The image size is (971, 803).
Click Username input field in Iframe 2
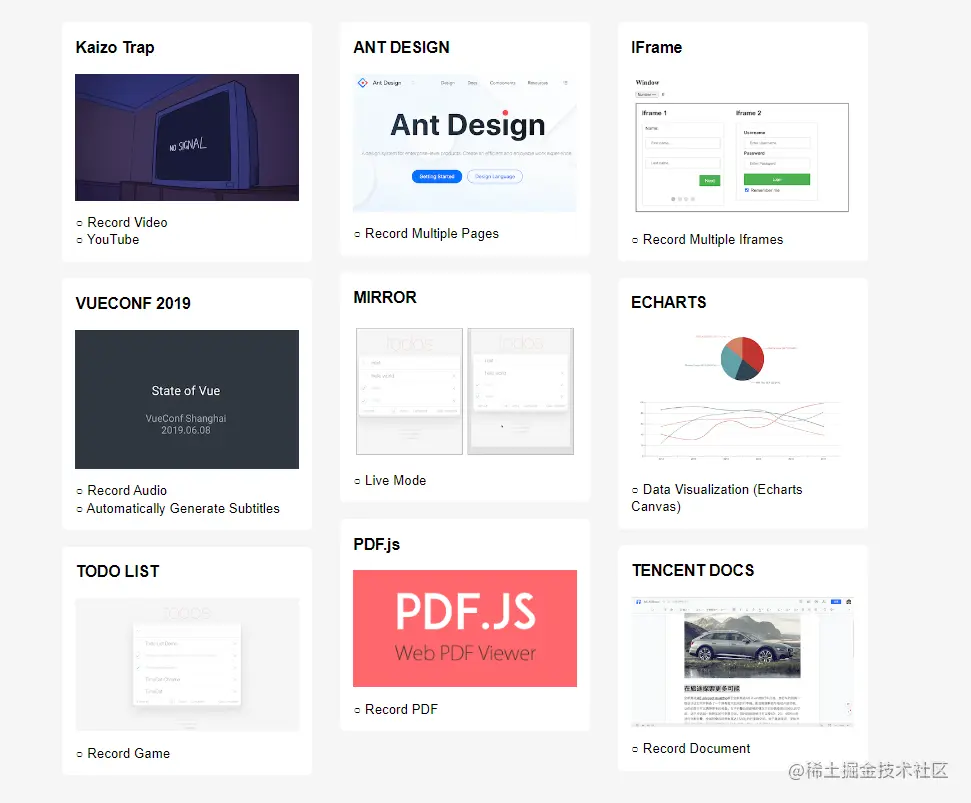click(x=777, y=143)
